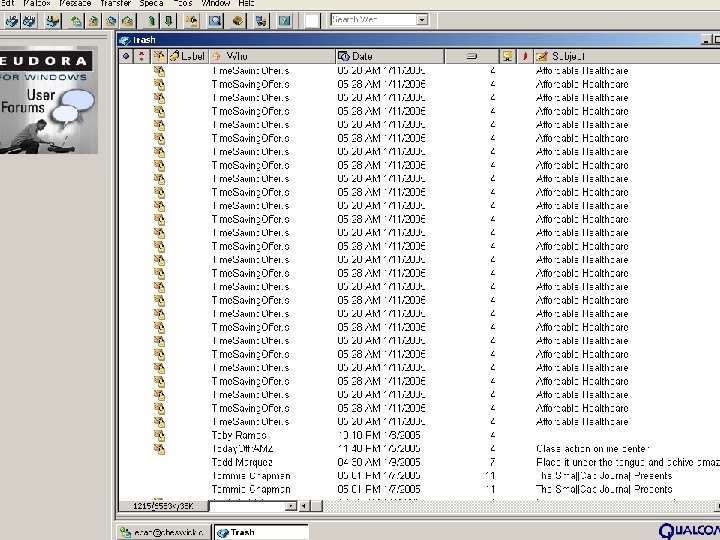Click the Check Mail toolbar icon

click(x=53, y=21)
